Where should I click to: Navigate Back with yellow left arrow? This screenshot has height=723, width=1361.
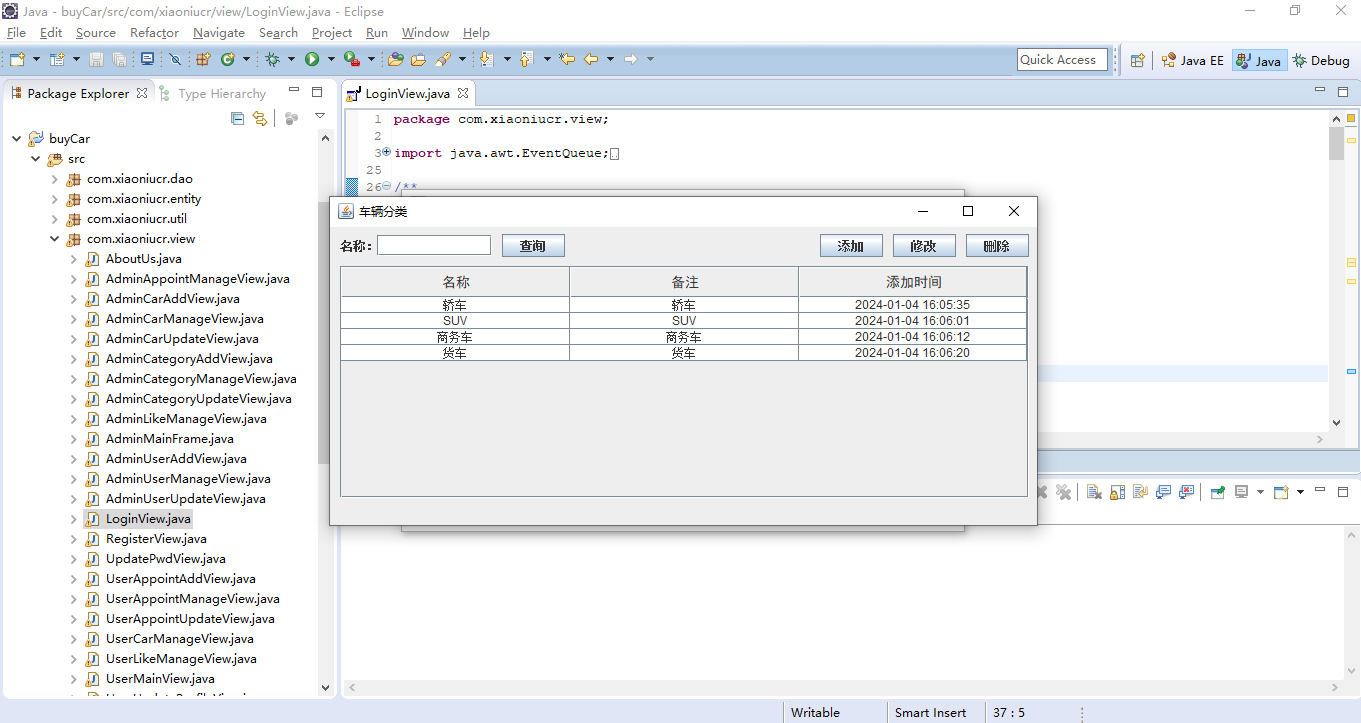tap(591, 59)
